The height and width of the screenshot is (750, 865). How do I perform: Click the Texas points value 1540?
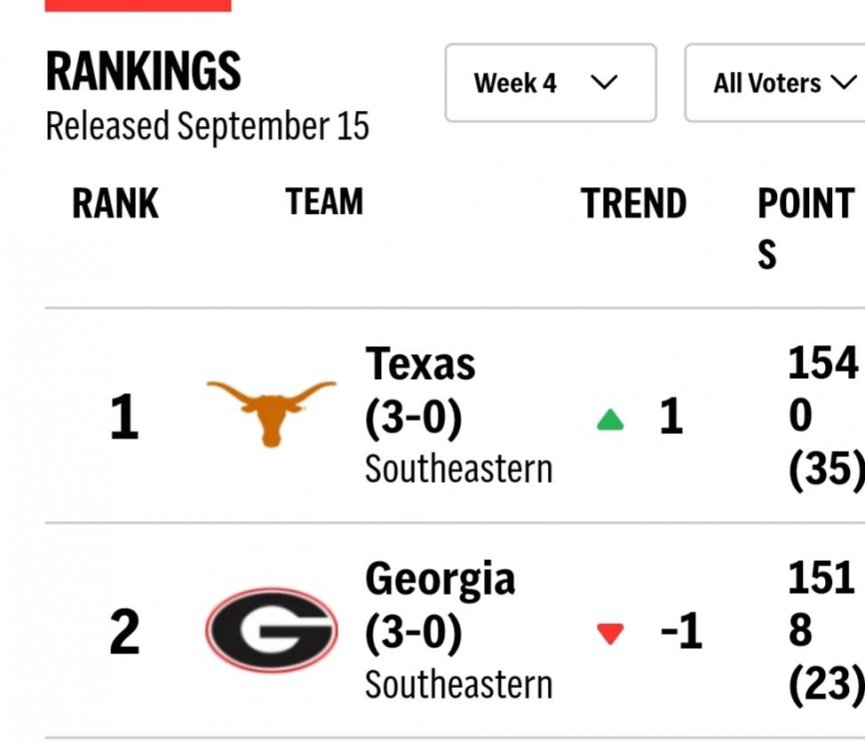tap(822, 390)
